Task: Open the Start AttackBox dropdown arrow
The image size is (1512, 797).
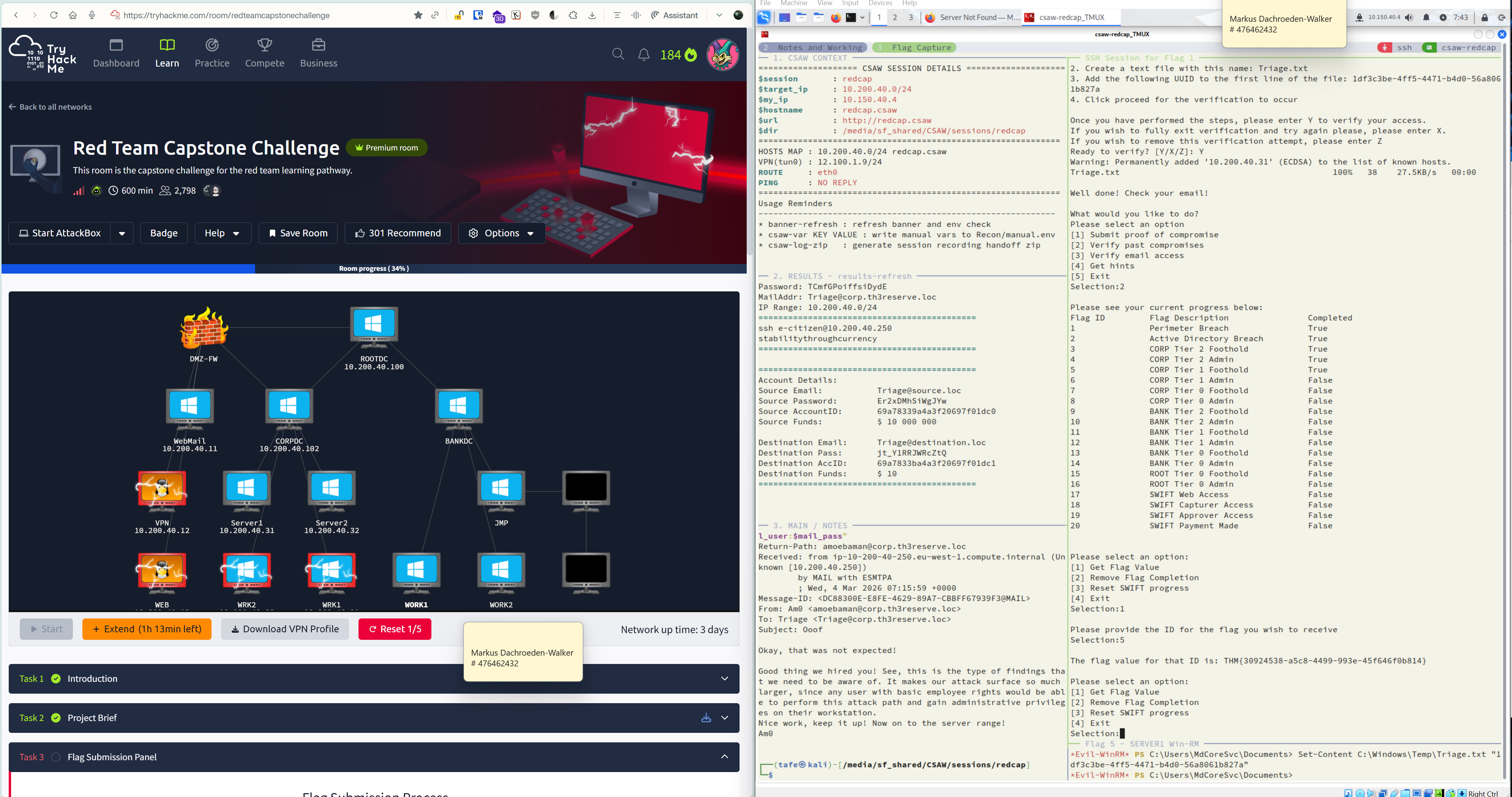Action: 122,234
